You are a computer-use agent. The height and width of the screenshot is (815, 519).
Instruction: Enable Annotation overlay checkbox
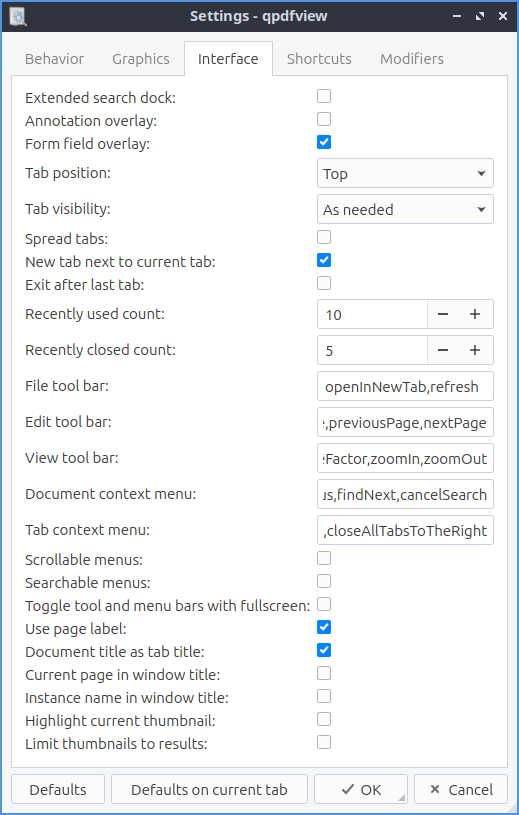click(x=324, y=119)
